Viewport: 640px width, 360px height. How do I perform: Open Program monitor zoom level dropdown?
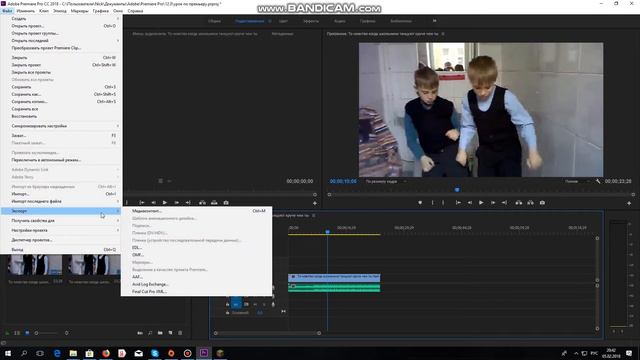click(x=386, y=181)
